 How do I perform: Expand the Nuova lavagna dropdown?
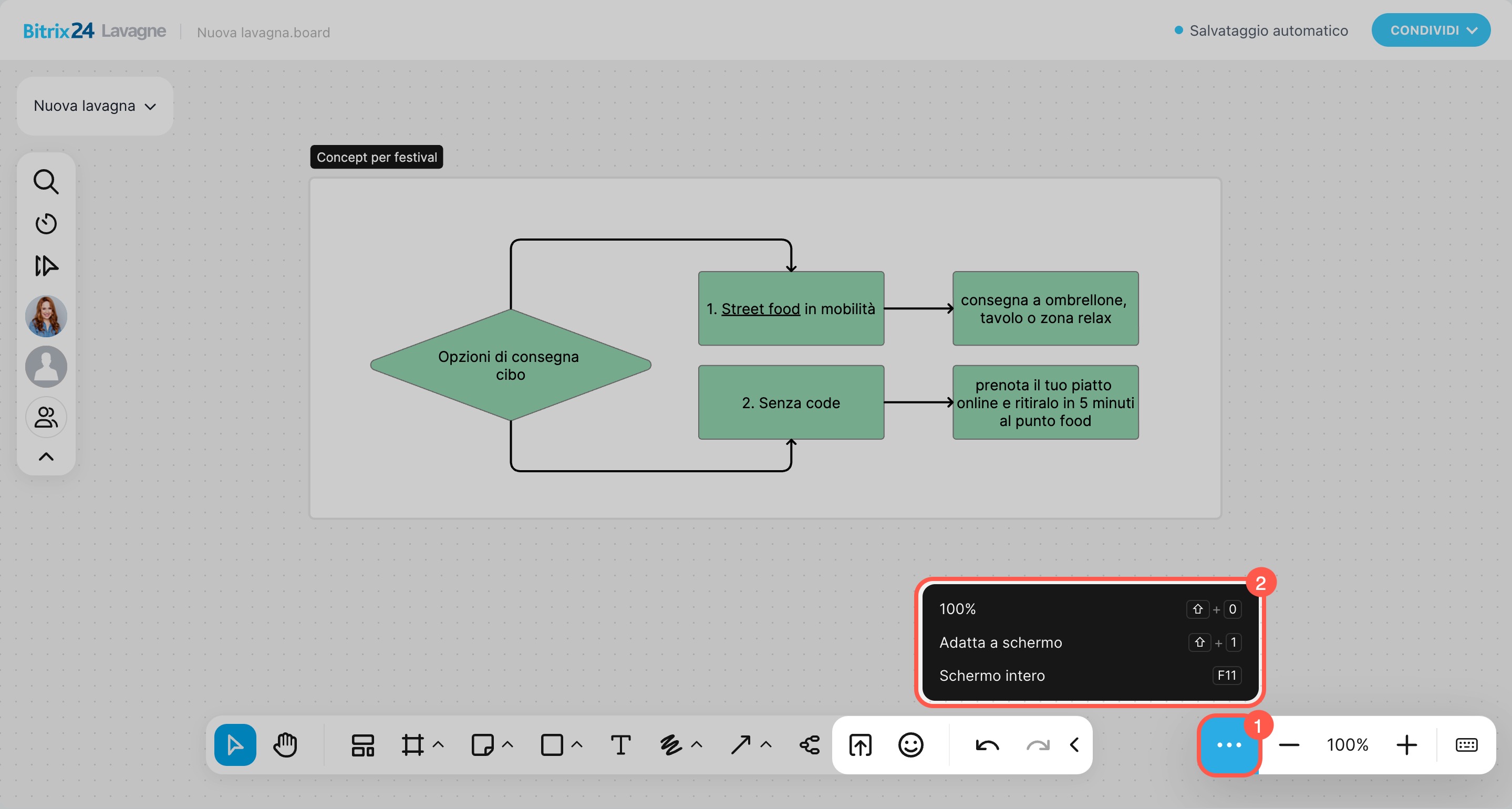click(x=95, y=106)
